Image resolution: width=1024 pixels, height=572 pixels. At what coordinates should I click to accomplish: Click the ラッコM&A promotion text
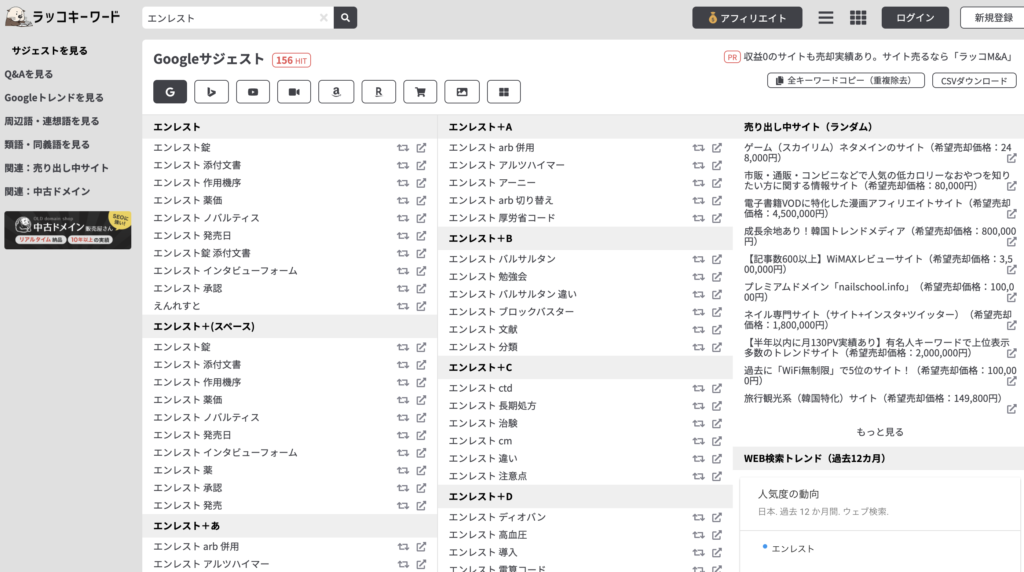coord(877,57)
